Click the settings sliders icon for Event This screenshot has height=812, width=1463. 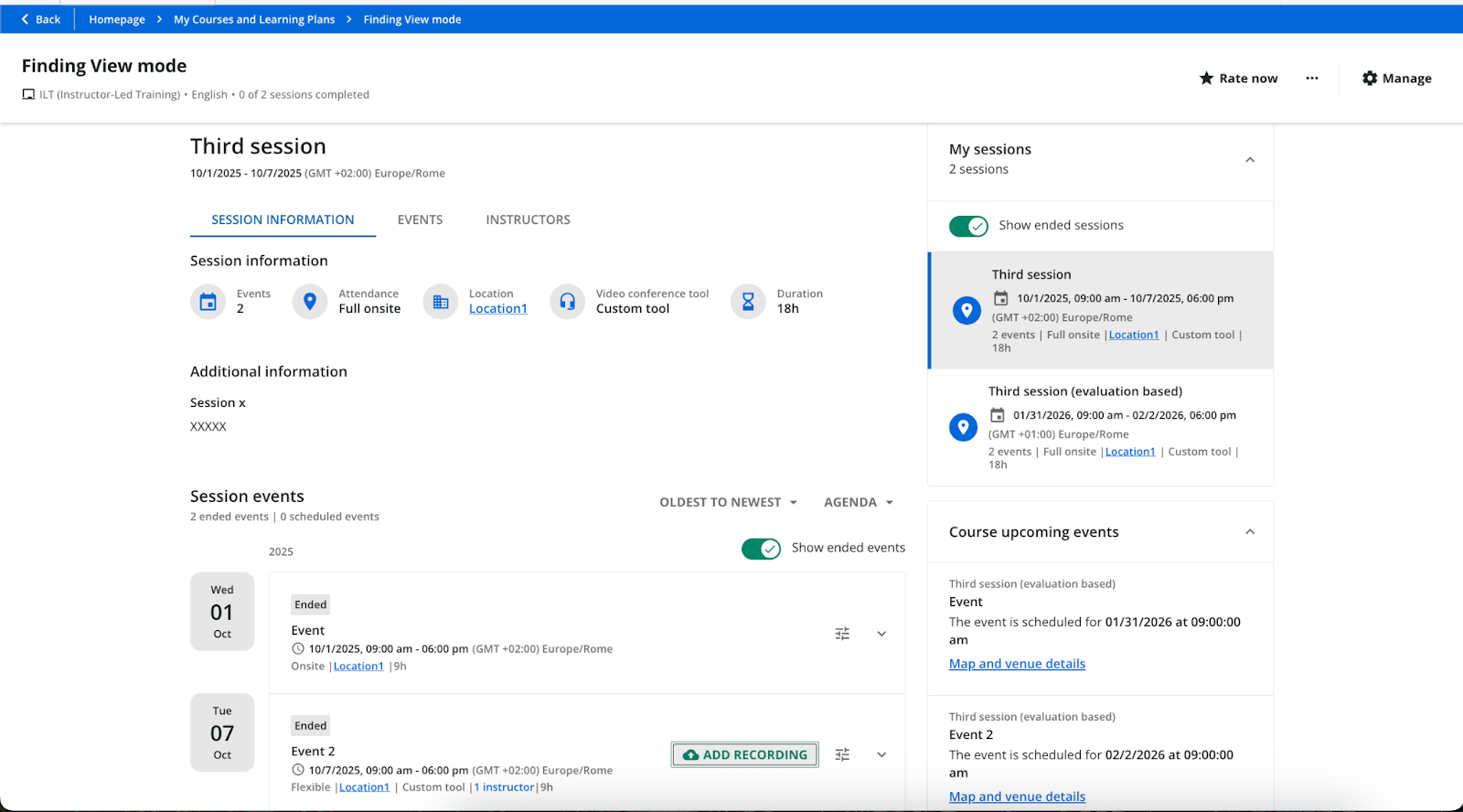pos(842,634)
